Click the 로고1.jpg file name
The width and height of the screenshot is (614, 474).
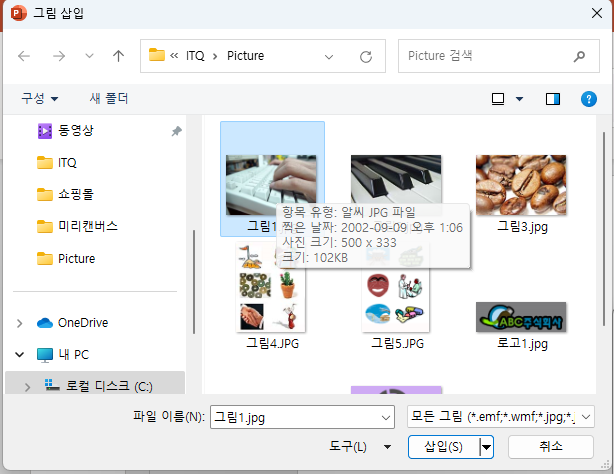pyautogui.click(x=522, y=344)
